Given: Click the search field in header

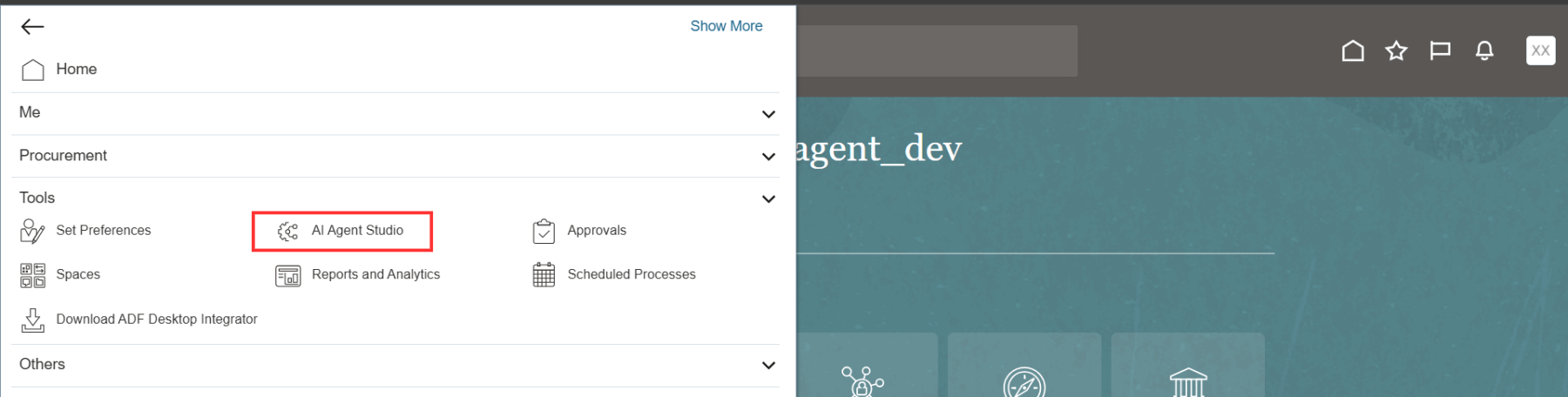Looking at the screenshot, I should pos(936,50).
